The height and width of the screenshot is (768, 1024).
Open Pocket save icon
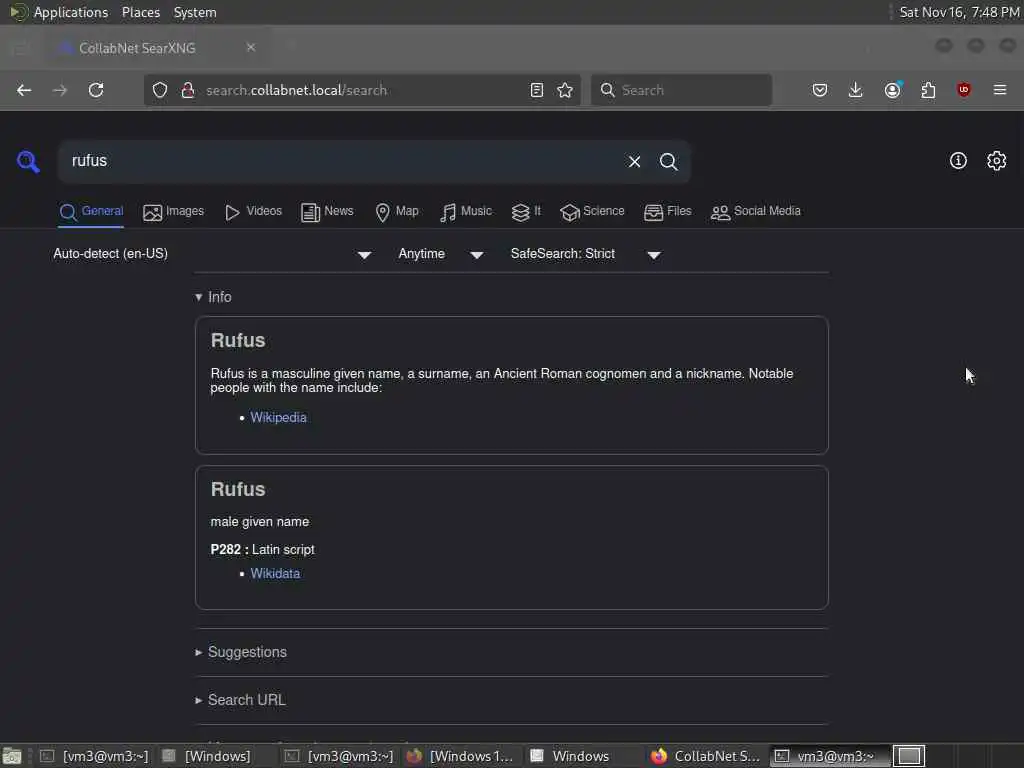(x=820, y=90)
